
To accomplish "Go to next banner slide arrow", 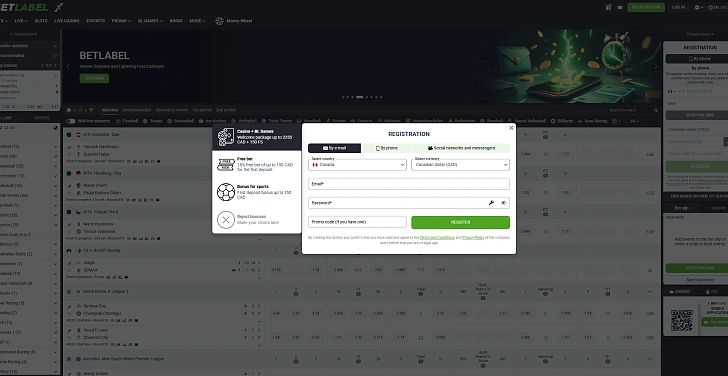I will [x=656, y=66].
